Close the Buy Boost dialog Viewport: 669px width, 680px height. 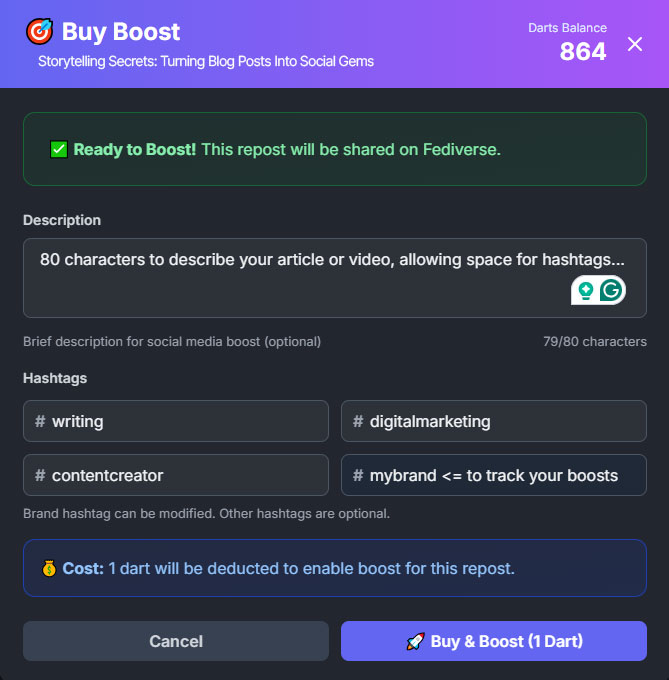click(x=635, y=44)
